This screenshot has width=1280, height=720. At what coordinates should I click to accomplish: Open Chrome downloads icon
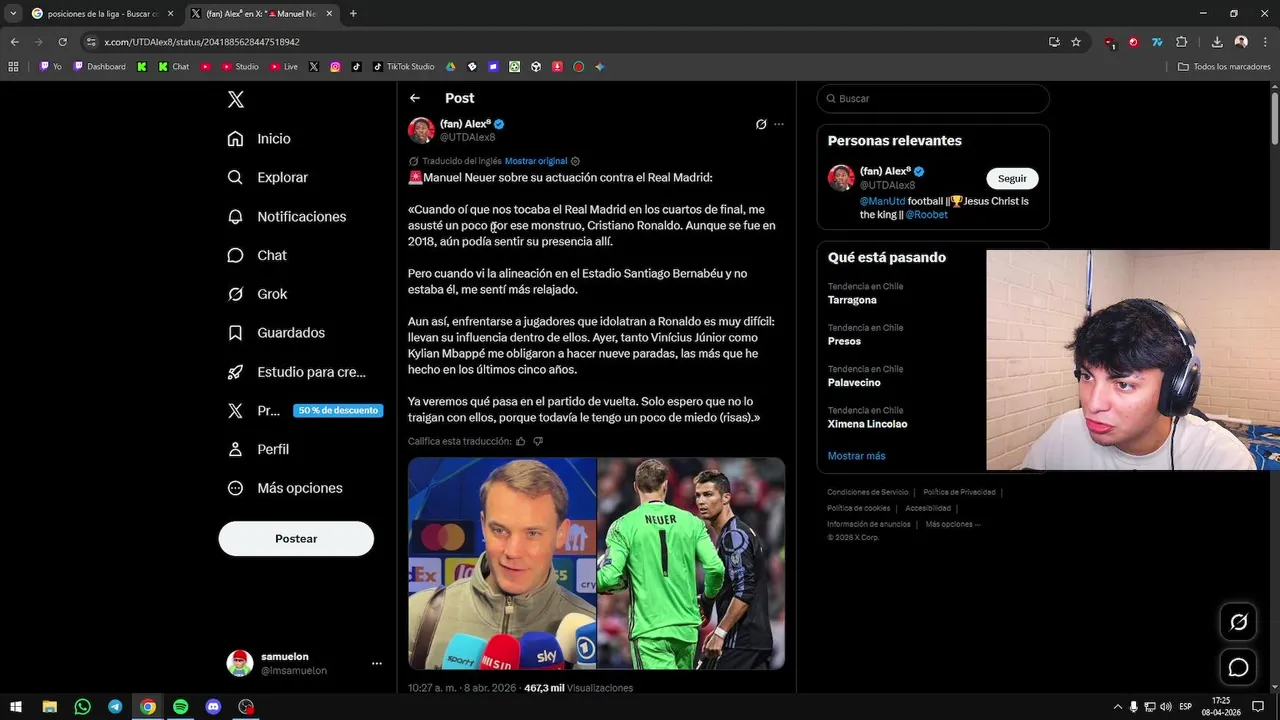pos(1217,42)
